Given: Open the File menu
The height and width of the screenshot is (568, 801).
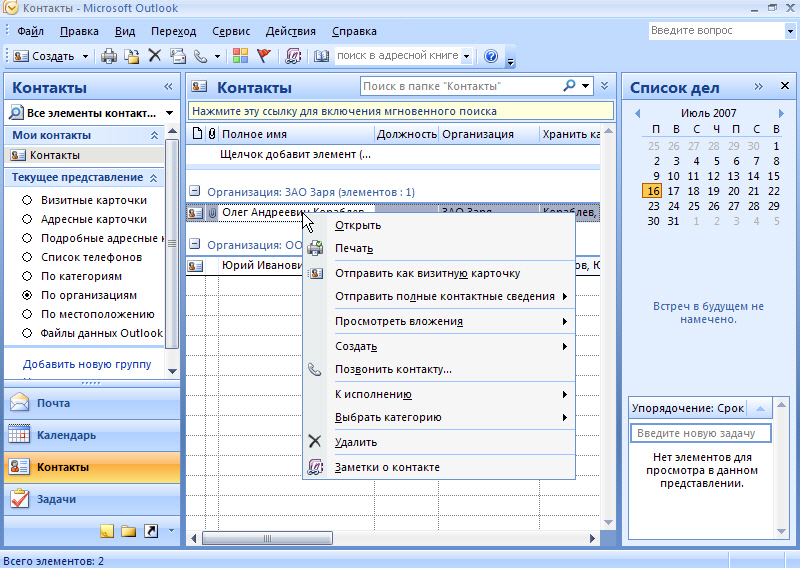Looking at the screenshot, I should pos(30,31).
